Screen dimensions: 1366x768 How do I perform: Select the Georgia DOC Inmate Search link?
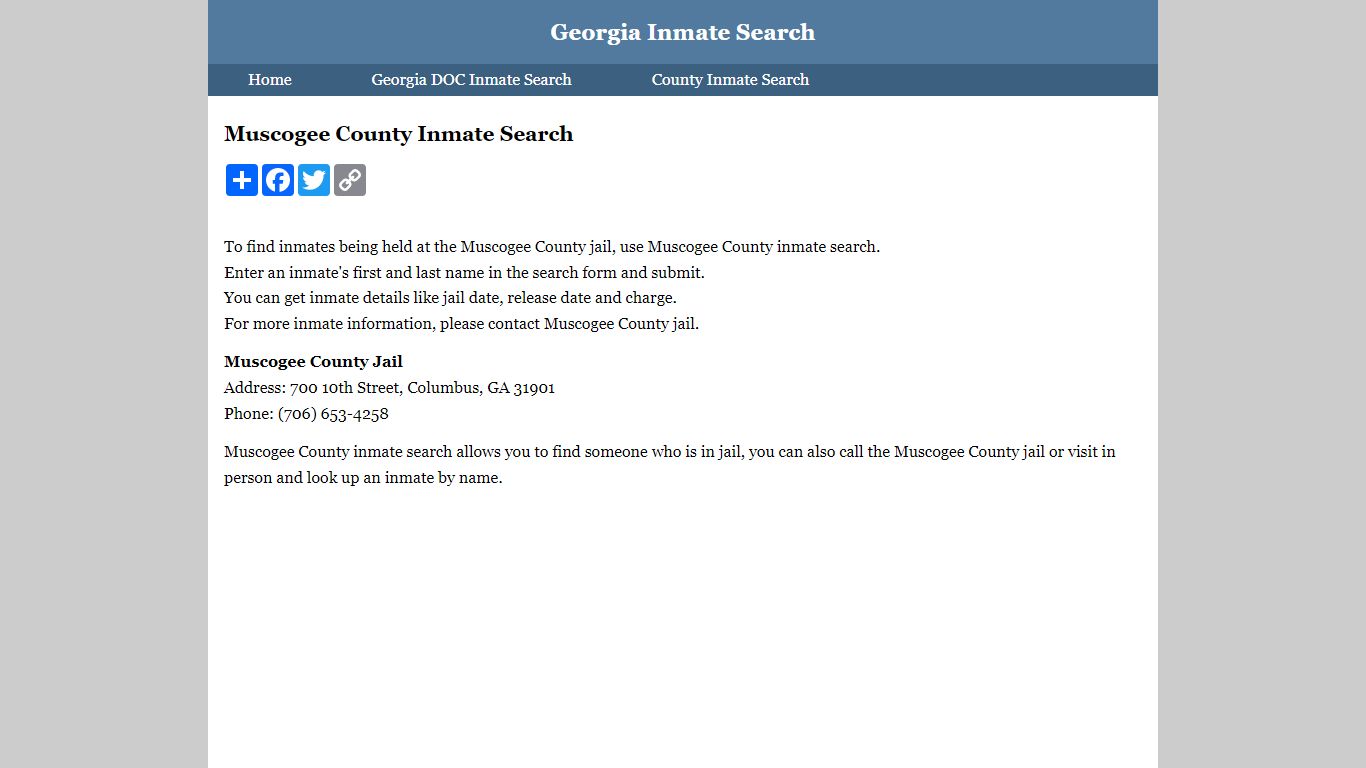pyautogui.click(x=471, y=79)
